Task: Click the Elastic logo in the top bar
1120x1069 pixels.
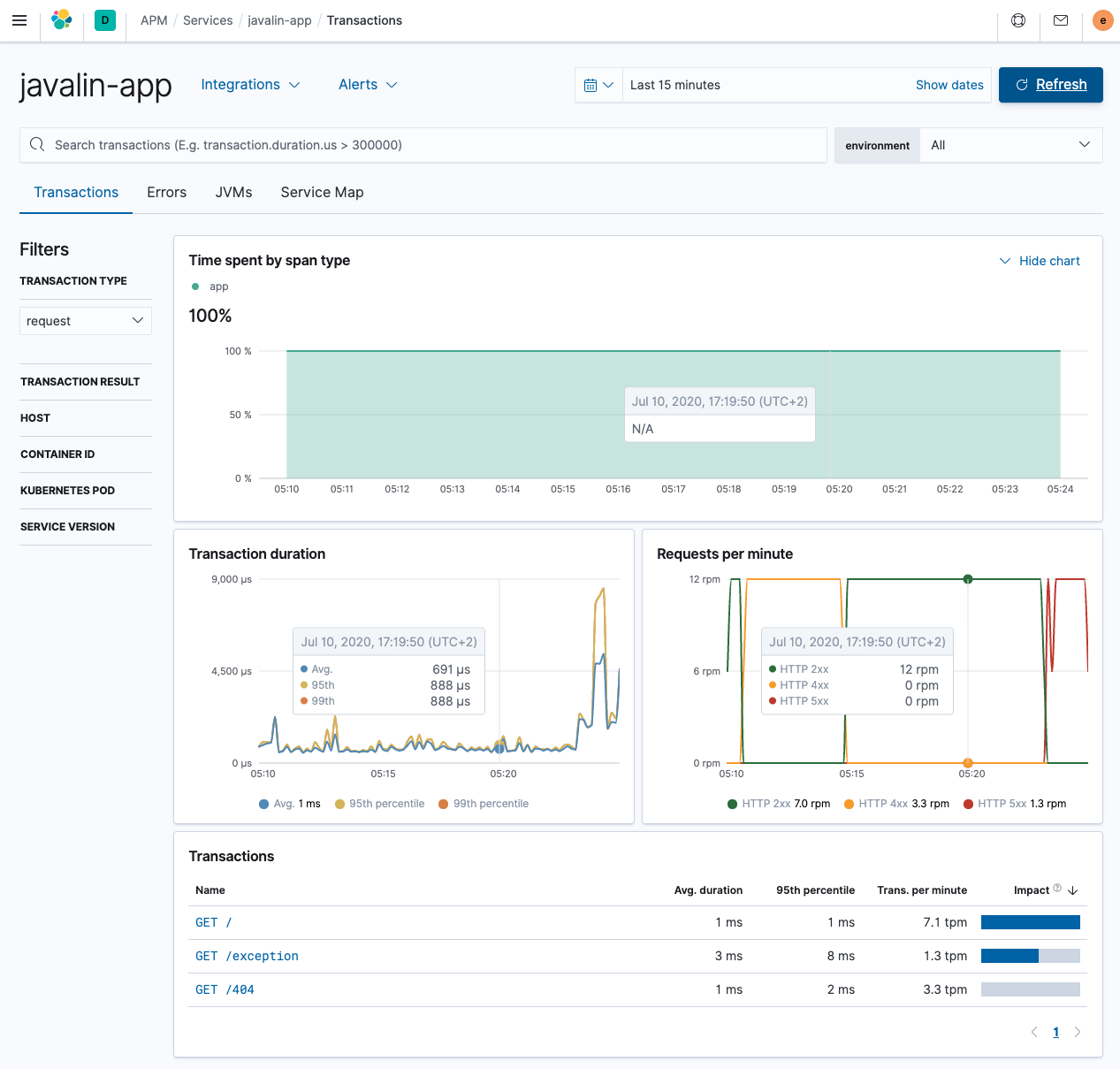Action: [61, 19]
